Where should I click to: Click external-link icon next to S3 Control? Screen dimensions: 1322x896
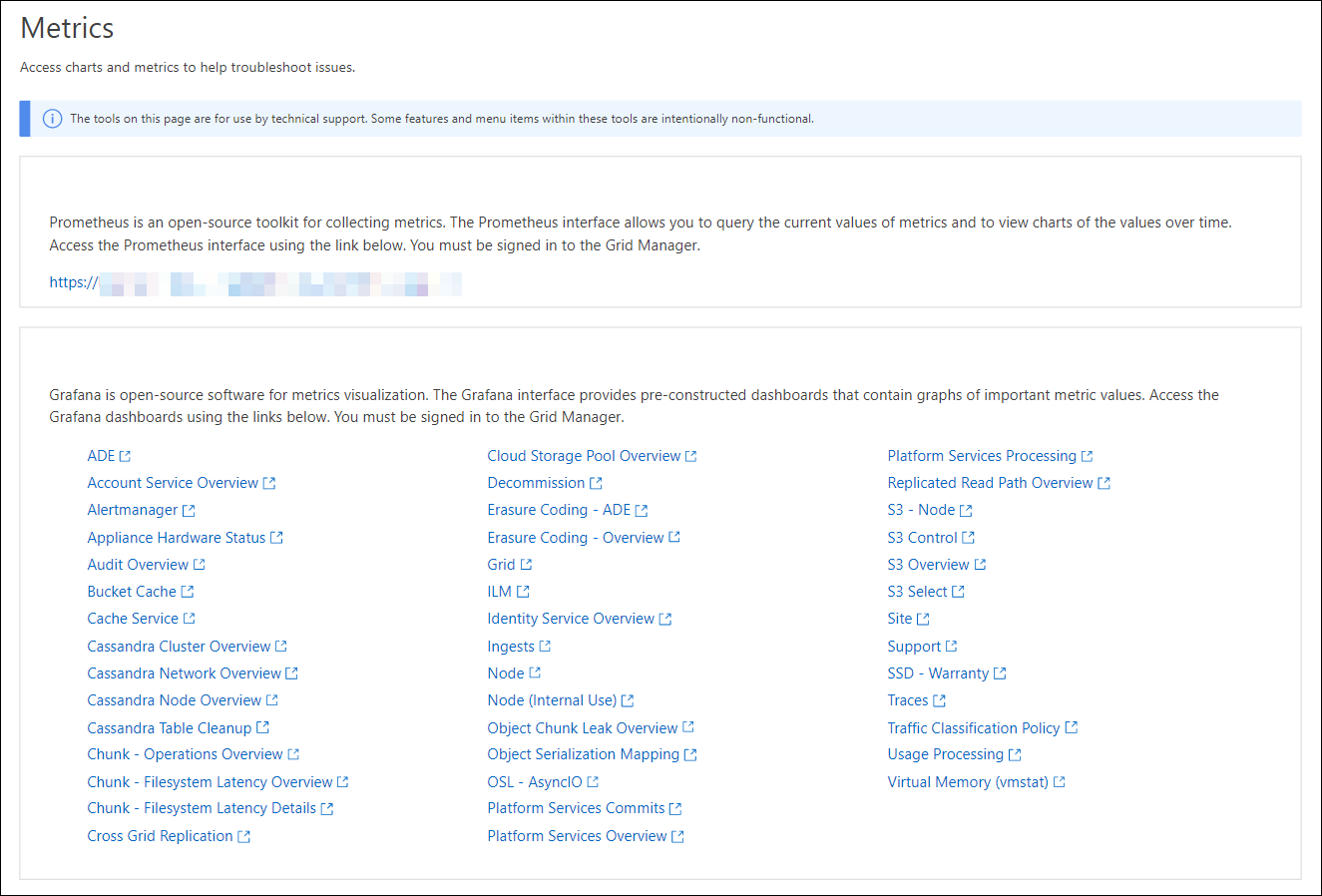[968, 538]
